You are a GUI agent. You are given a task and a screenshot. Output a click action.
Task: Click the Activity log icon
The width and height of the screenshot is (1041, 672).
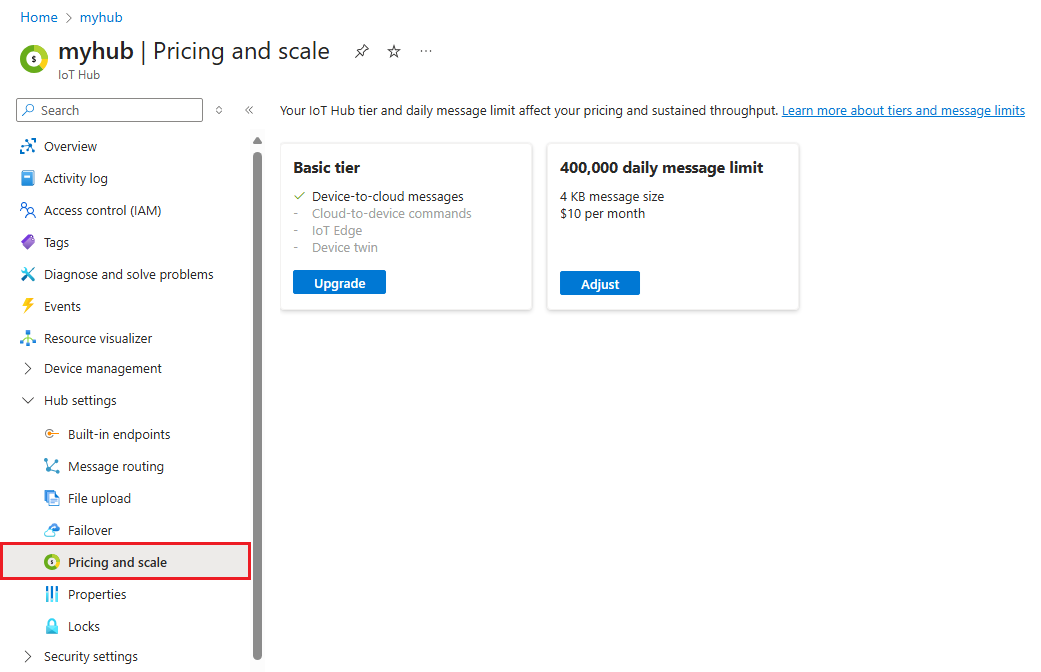pos(28,178)
